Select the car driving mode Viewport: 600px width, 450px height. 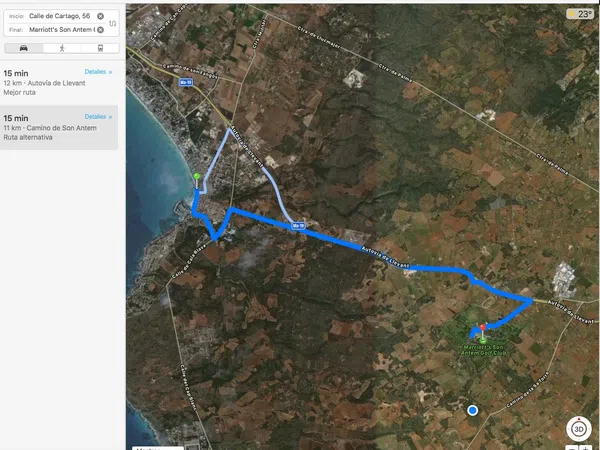pos(24,48)
